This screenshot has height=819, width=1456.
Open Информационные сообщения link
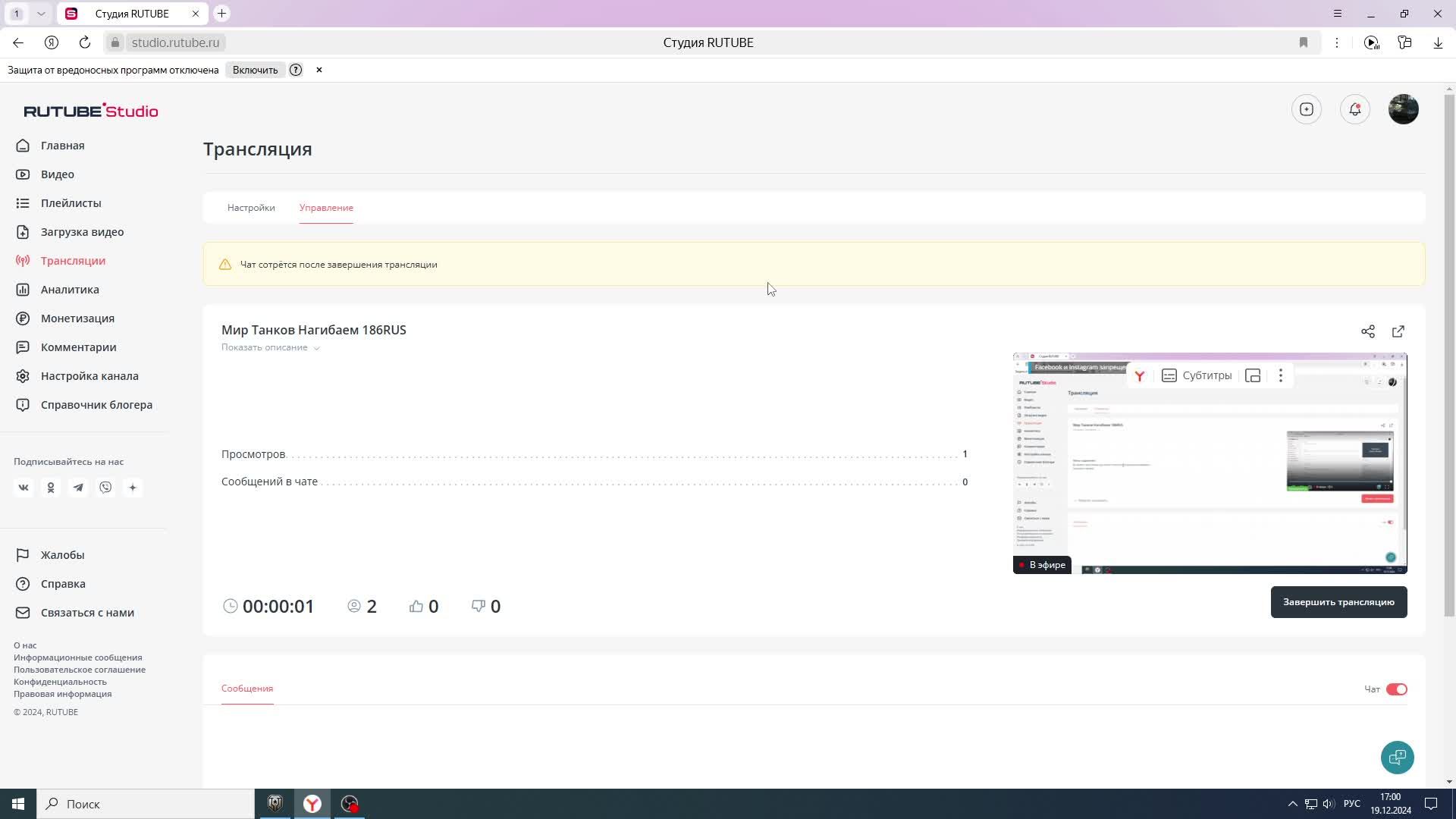click(77, 657)
